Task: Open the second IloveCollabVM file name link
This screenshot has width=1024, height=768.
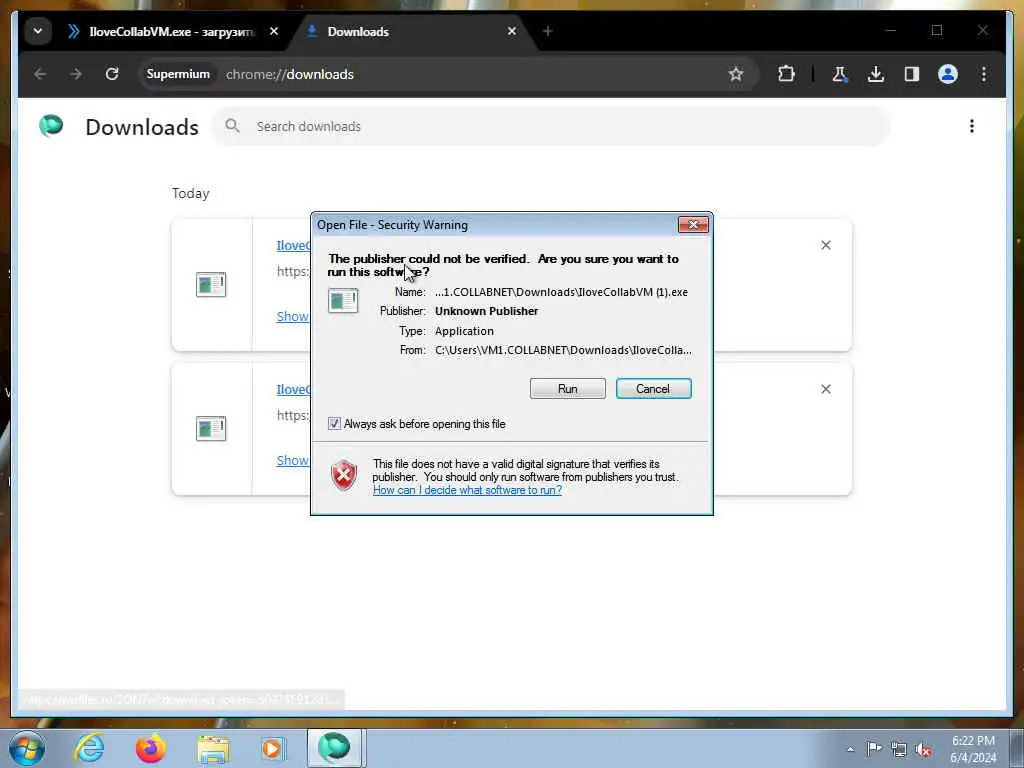Action: [x=293, y=389]
